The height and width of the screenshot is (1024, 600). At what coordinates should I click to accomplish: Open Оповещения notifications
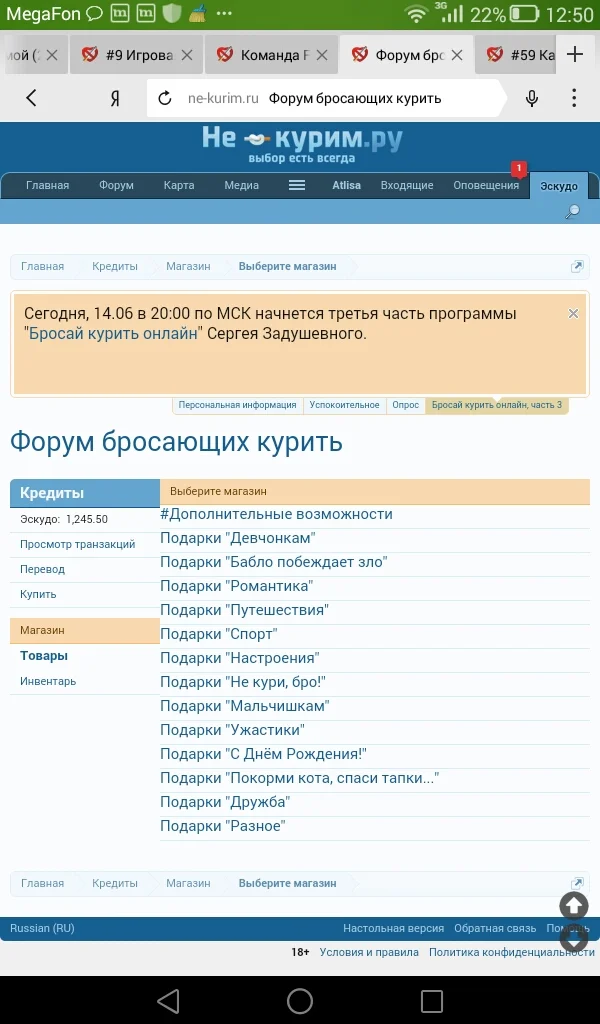coord(486,185)
